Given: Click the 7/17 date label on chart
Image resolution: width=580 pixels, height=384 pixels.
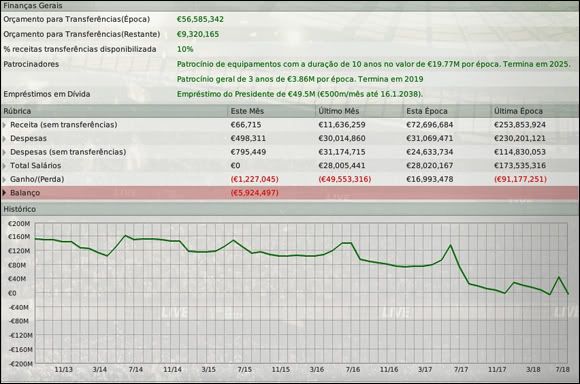Looking at the screenshot, I should coord(461,370).
